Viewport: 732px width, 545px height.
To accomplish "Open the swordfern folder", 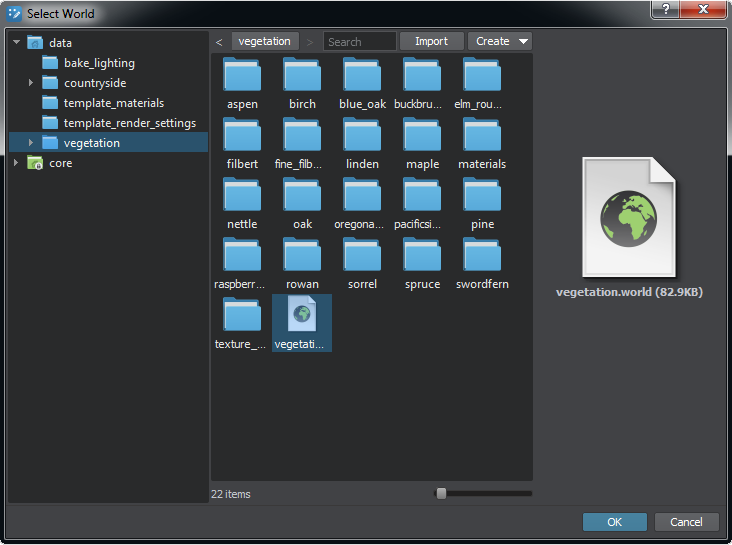I will tap(482, 256).
